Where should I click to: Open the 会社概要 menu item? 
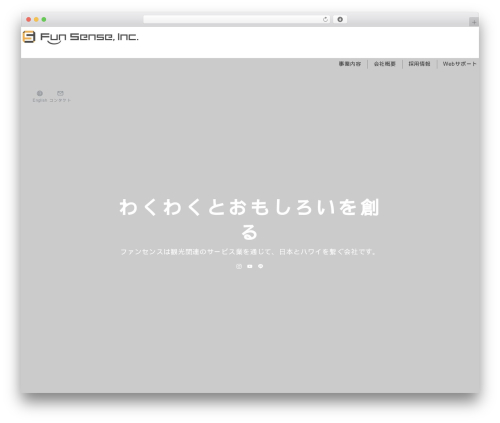click(x=385, y=64)
